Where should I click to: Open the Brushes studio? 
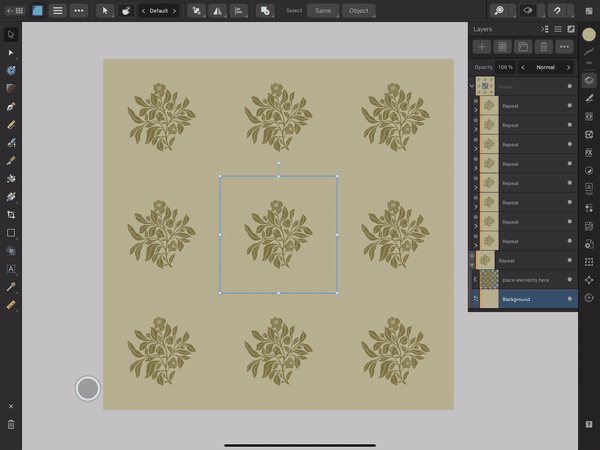tap(589, 98)
